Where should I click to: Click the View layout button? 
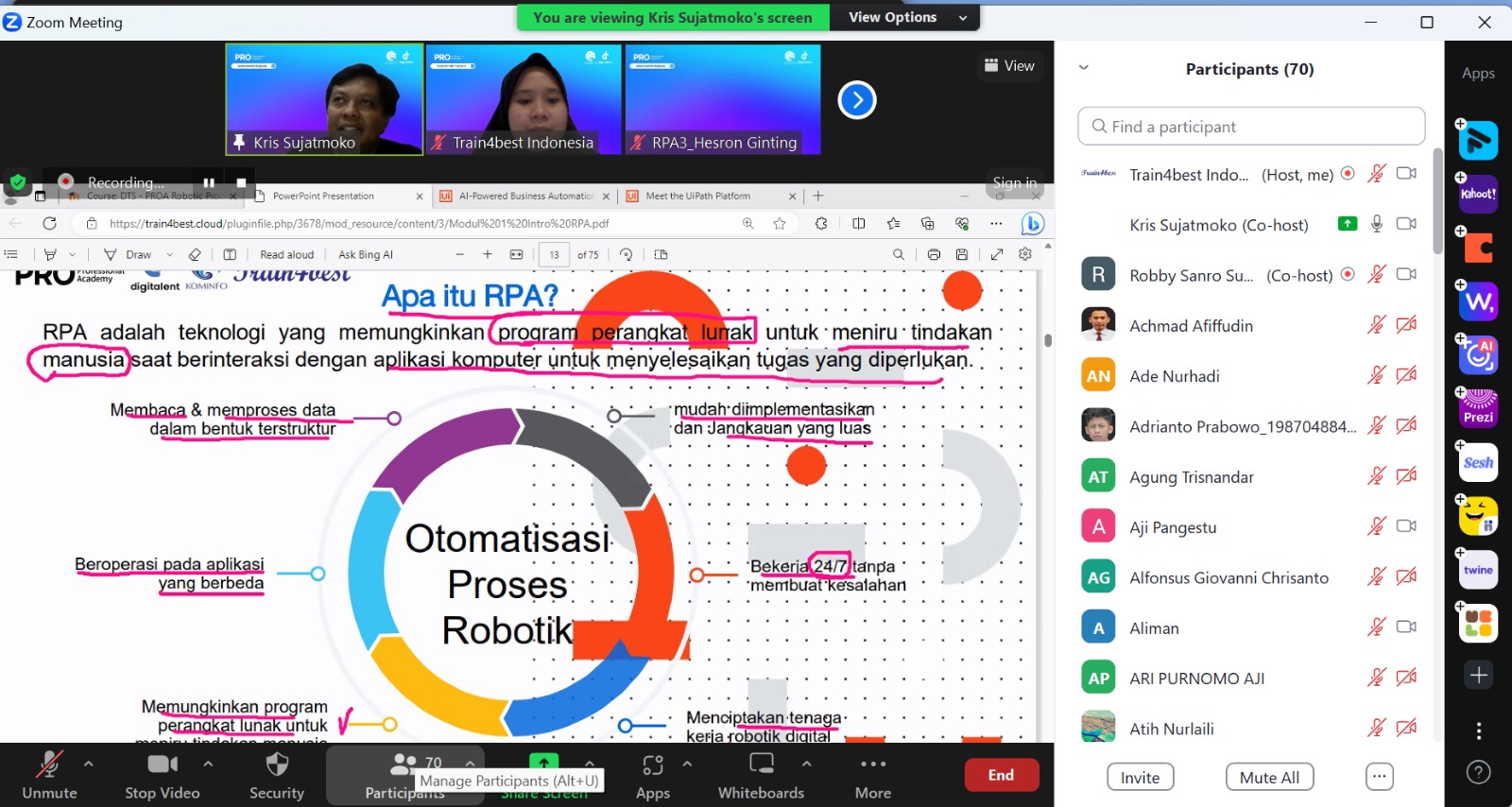[1009, 65]
